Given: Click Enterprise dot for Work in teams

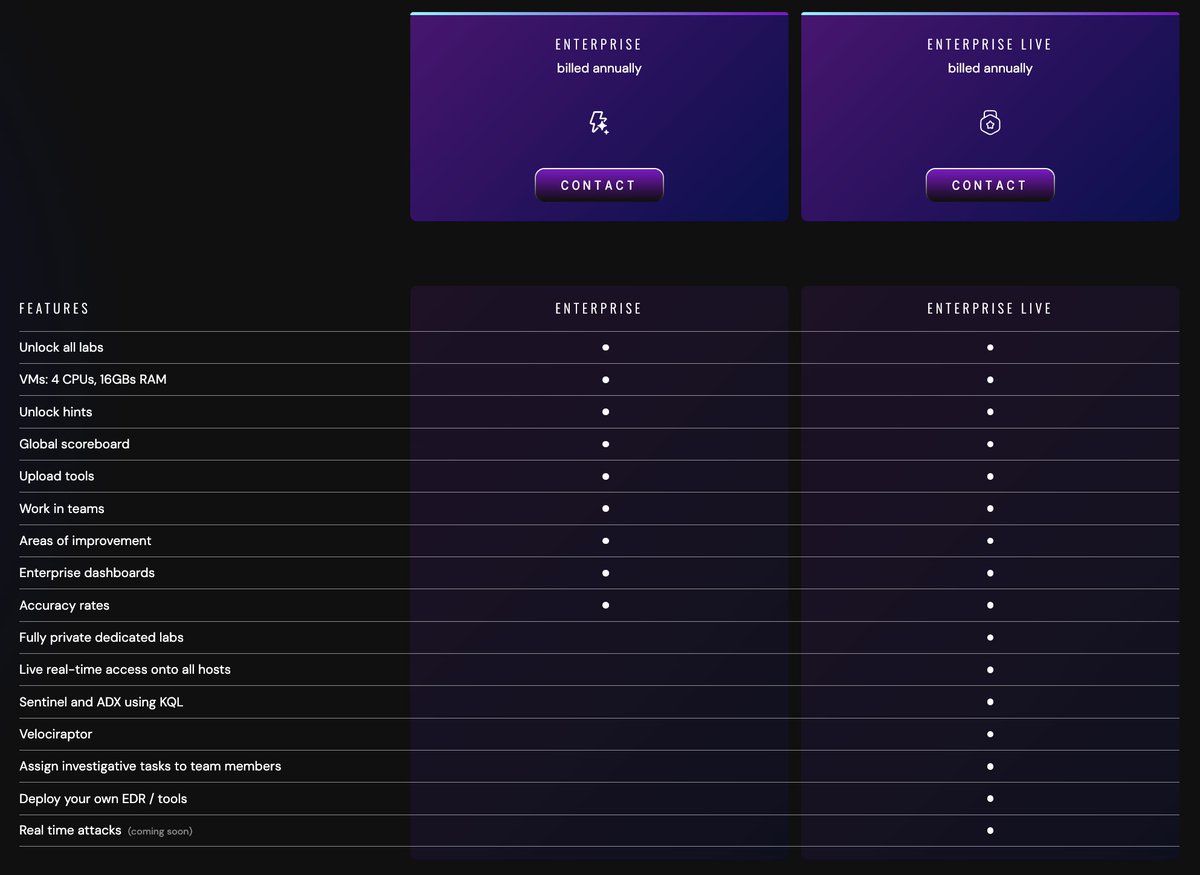Looking at the screenshot, I should (606, 509).
